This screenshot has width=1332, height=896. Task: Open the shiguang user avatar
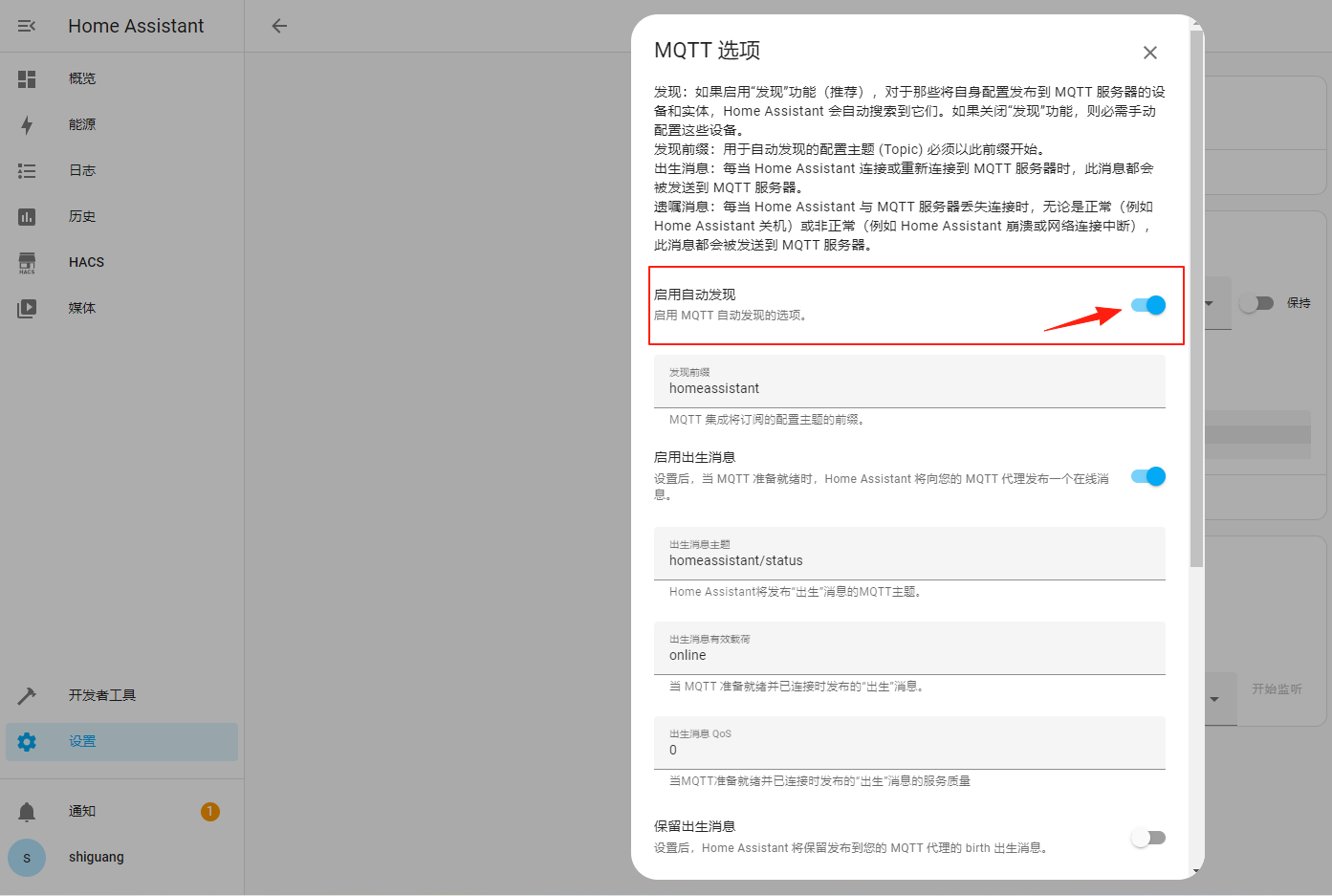pyautogui.click(x=27, y=858)
